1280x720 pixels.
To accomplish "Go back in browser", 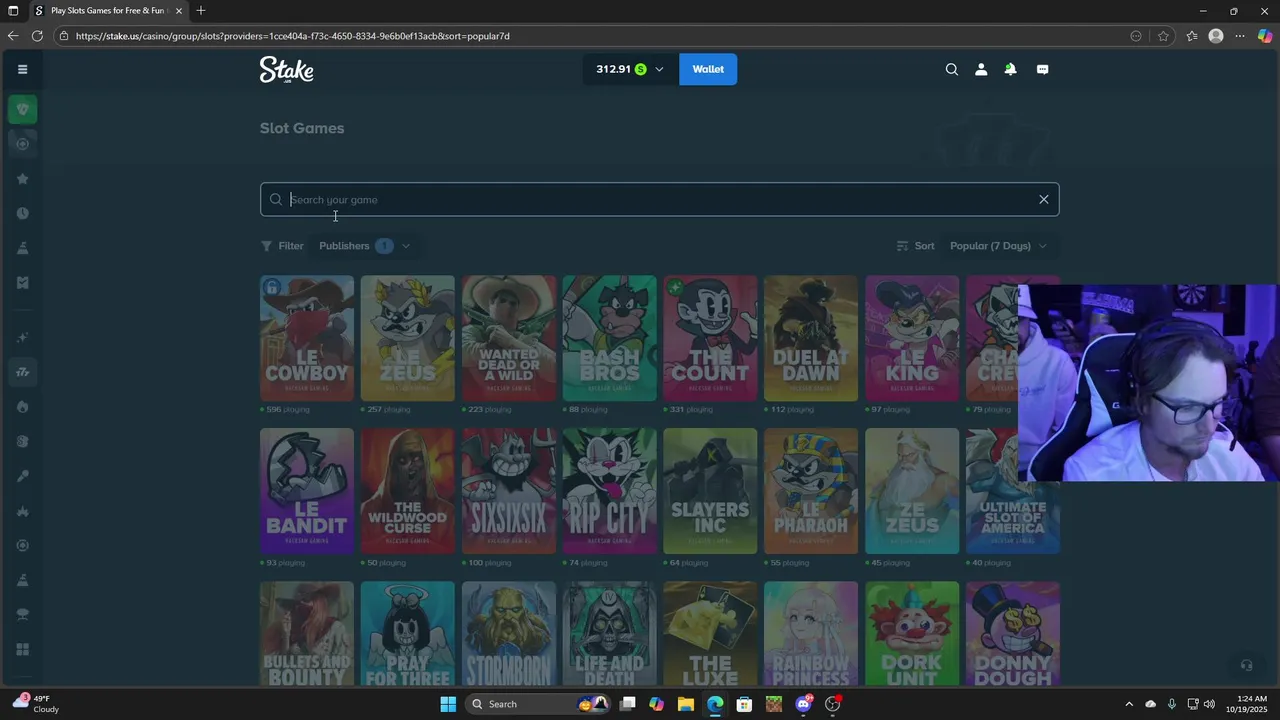I will click(x=12, y=36).
